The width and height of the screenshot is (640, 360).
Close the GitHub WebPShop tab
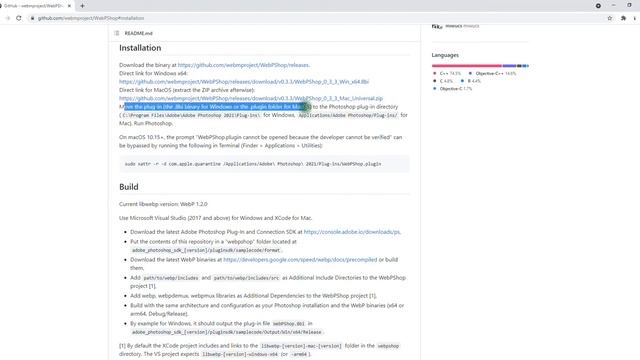pos(69,6)
